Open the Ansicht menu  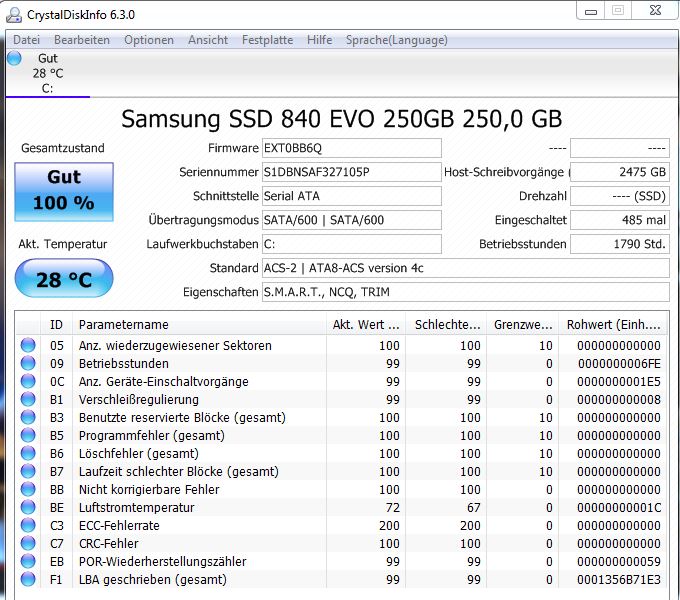208,40
